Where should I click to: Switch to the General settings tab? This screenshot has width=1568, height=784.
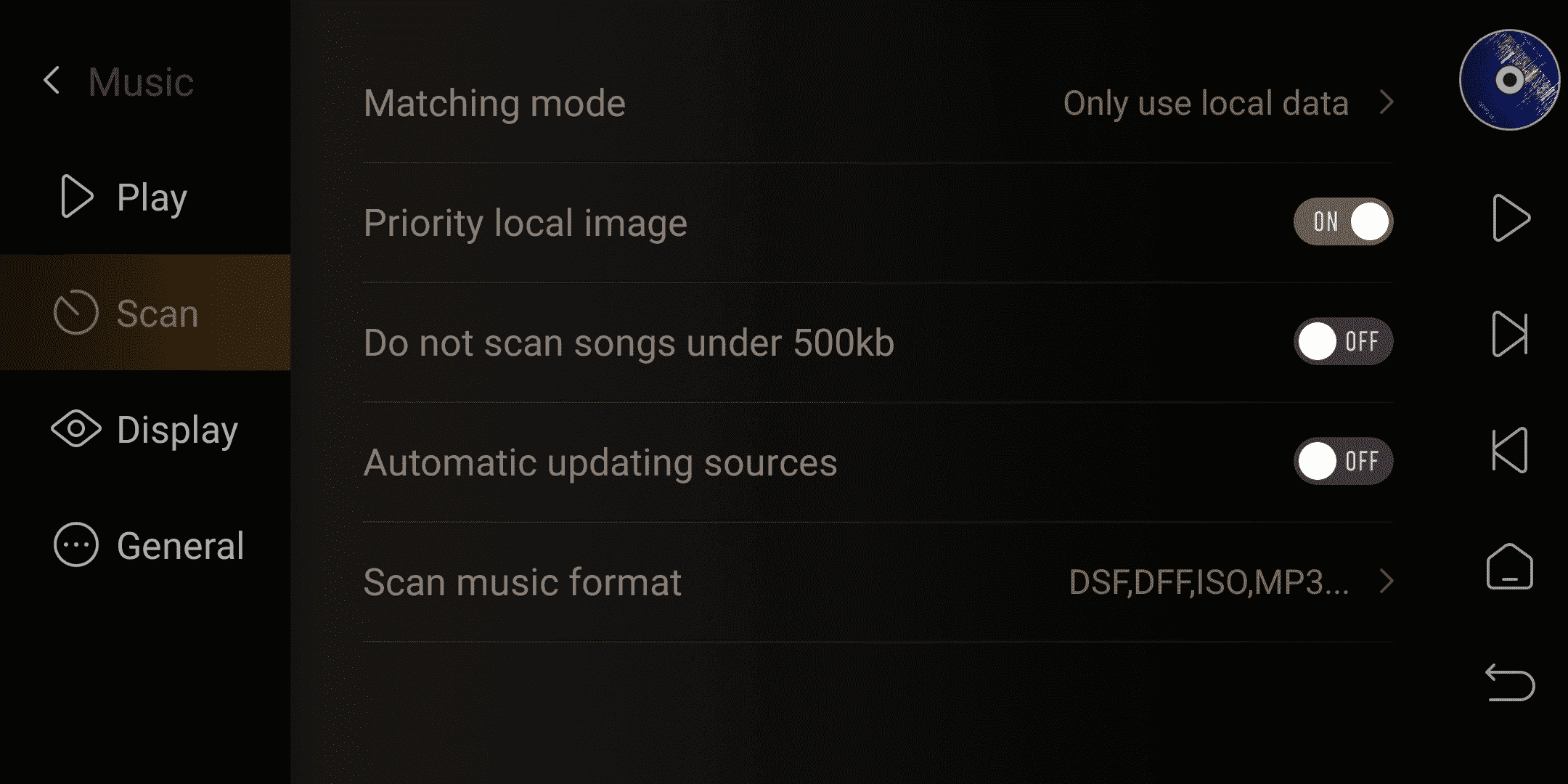point(145,545)
